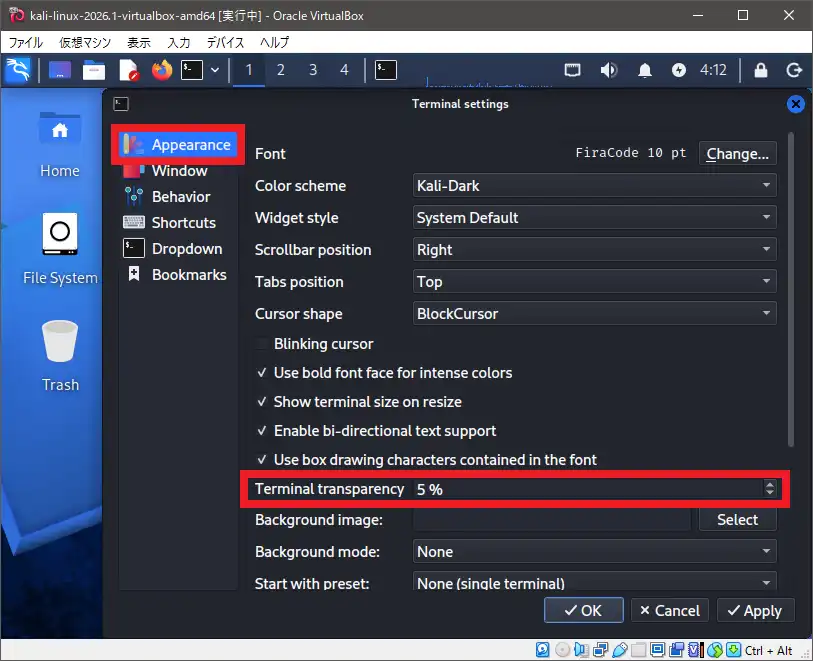813x661 pixels.
Task: Click the volume speaker icon in panel
Action: point(608,70)
